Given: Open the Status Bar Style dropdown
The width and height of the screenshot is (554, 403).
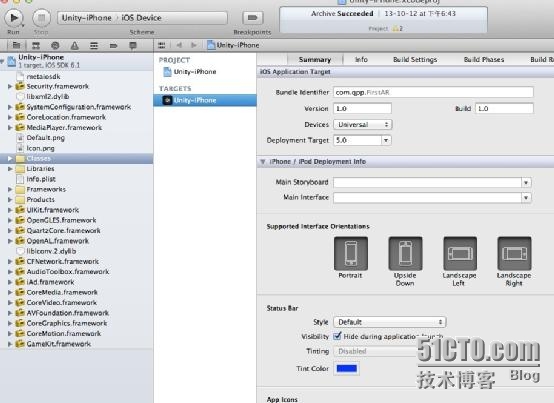Looking at the screenshot, I should click(390, 322).
